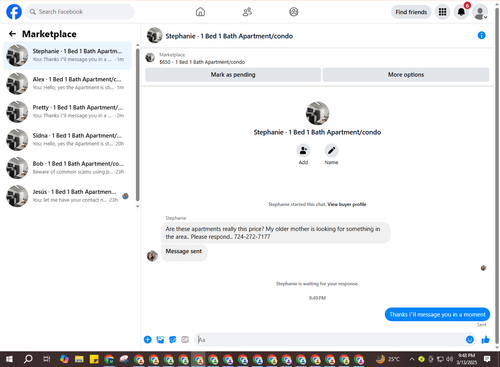Open the notifications bell
The image size is (500, 367).
coord(461,12)
